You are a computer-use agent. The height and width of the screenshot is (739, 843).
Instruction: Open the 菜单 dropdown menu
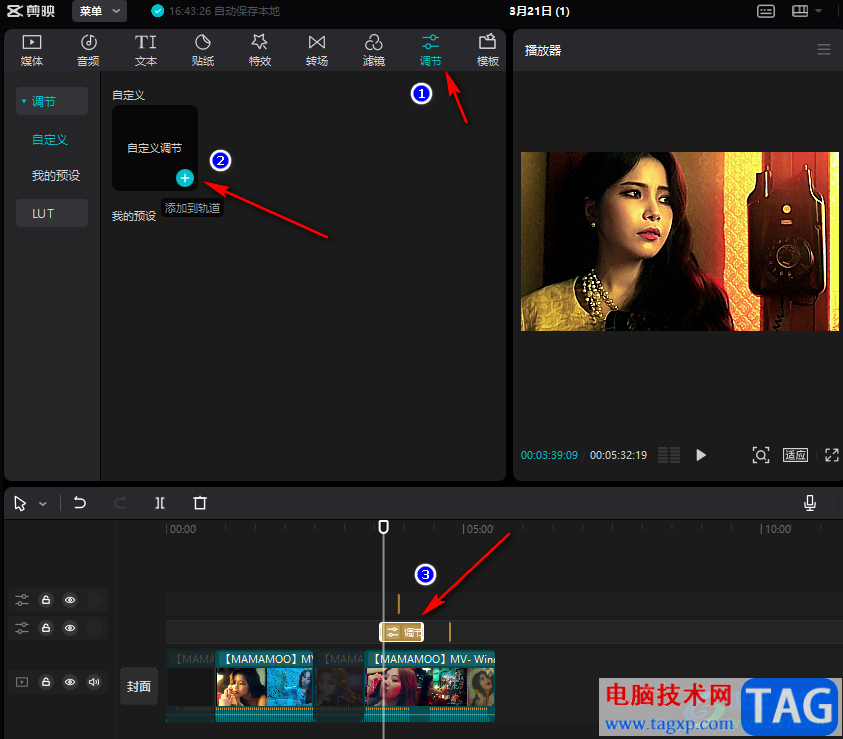pos(99,11)
